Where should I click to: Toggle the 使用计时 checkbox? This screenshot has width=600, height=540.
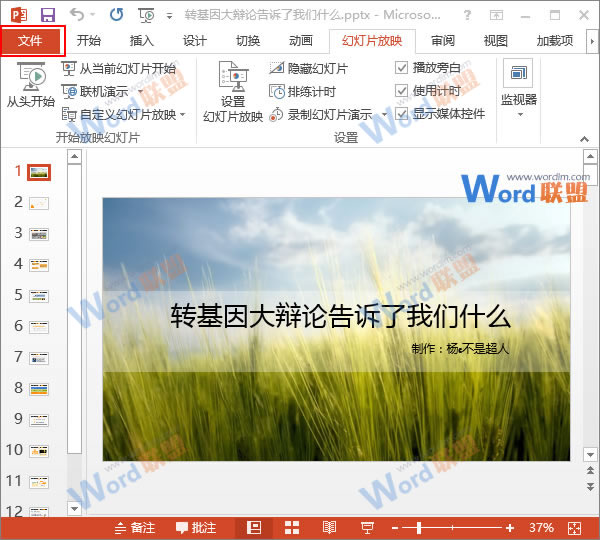point(401,91)
